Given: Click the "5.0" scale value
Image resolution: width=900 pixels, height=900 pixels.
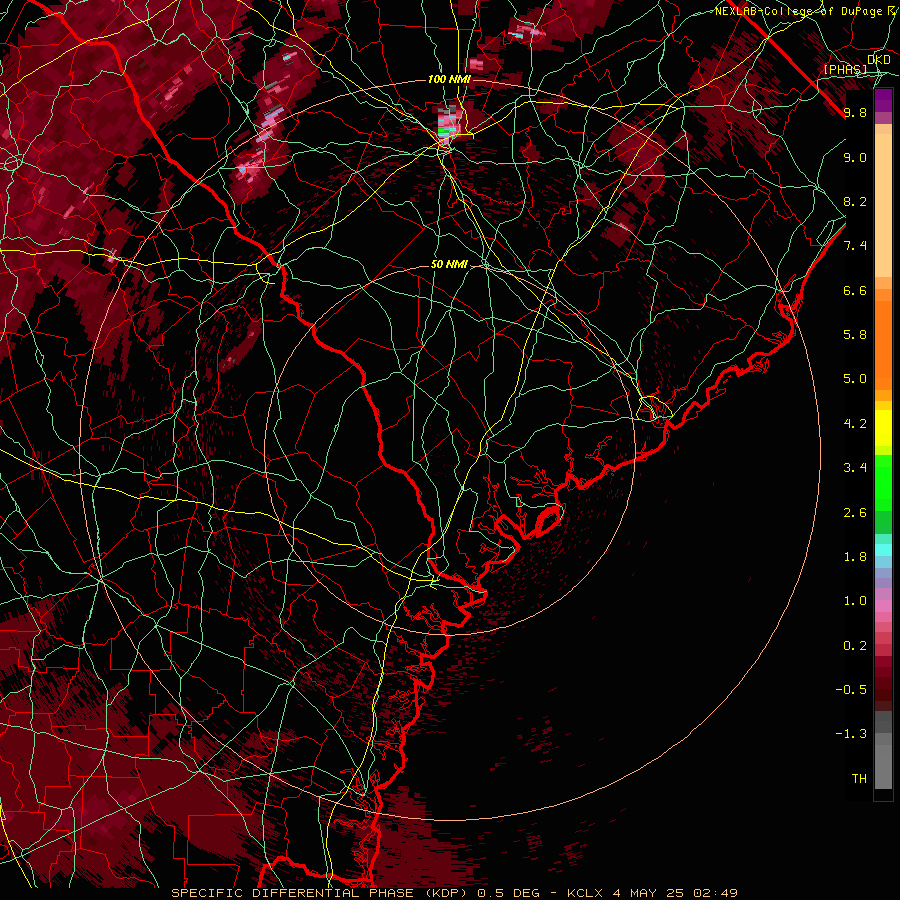Looking at the screenshot, I should pyautogui.click(x=855, y=379).
